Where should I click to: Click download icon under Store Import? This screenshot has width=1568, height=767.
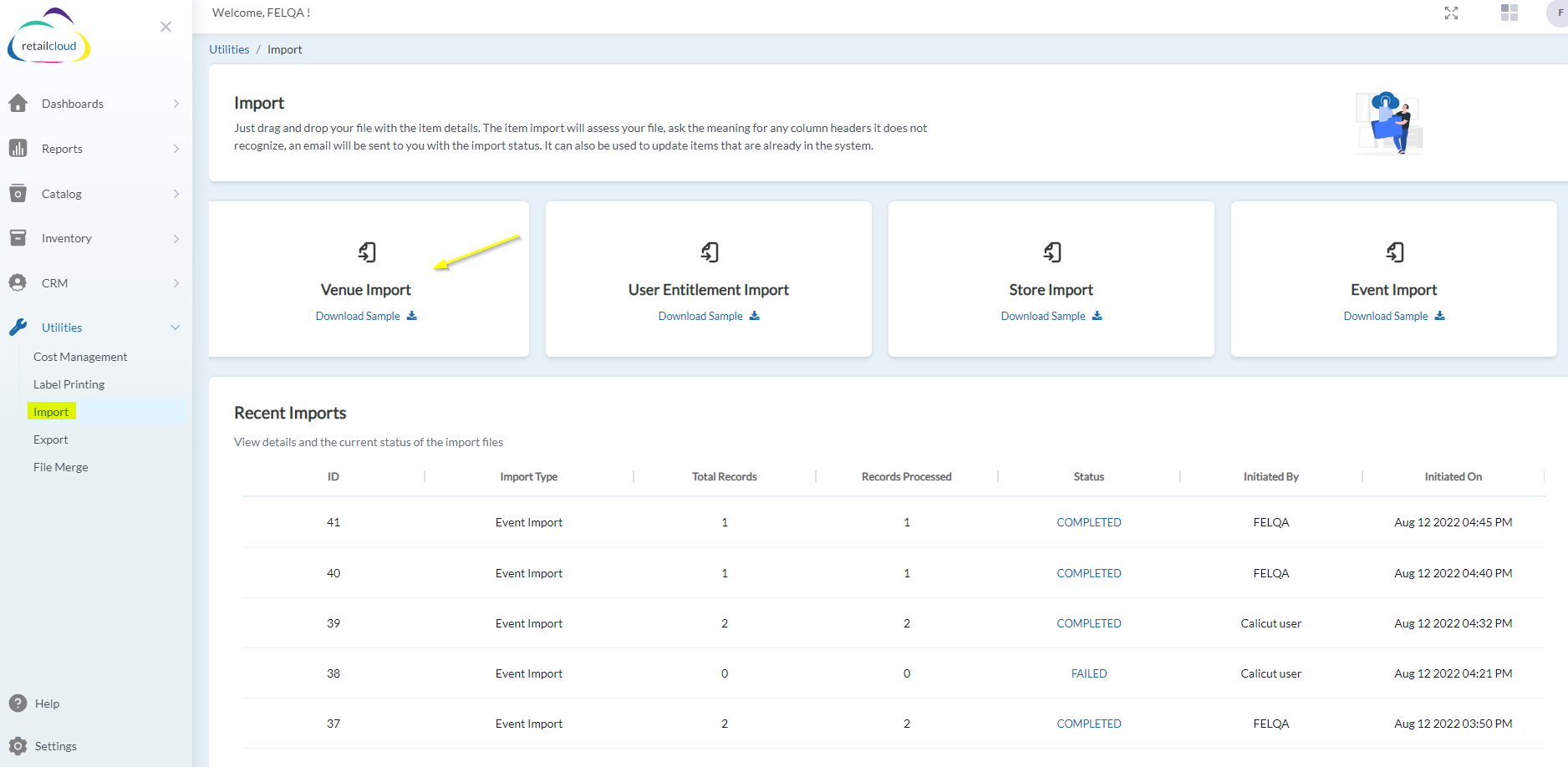[1097, 316]
